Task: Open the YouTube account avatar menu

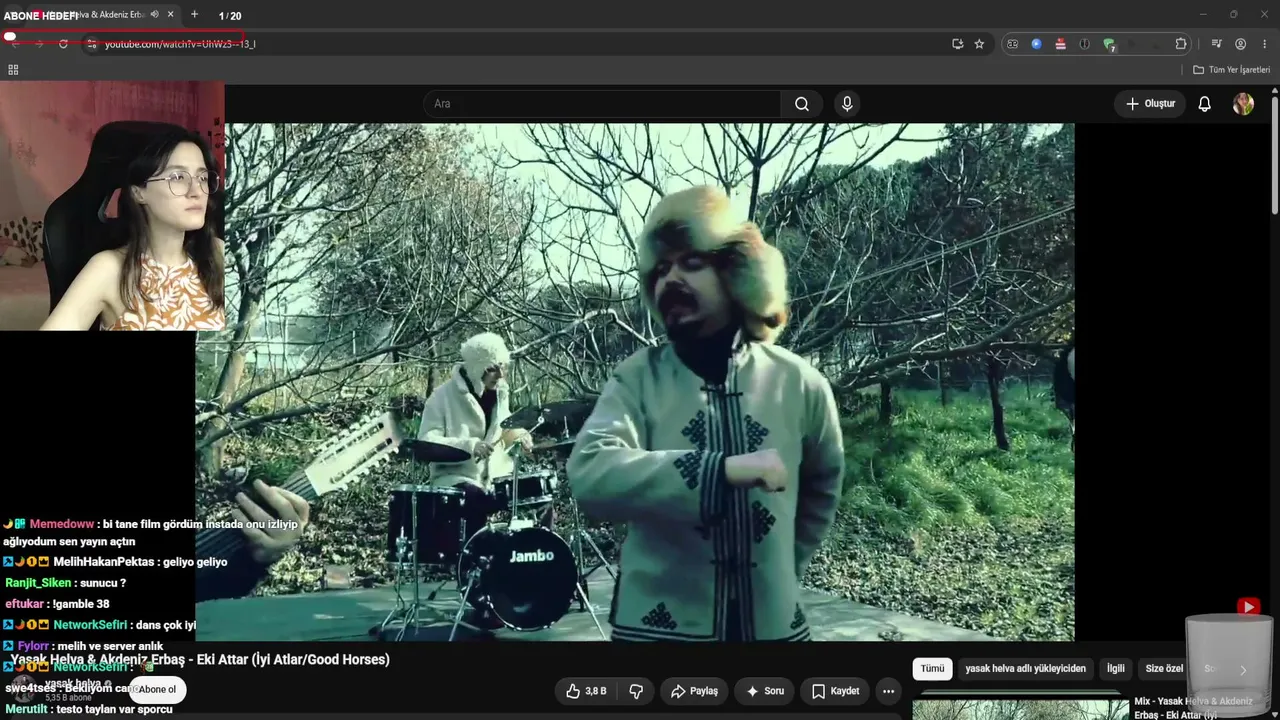Action: click(1243, 104)
